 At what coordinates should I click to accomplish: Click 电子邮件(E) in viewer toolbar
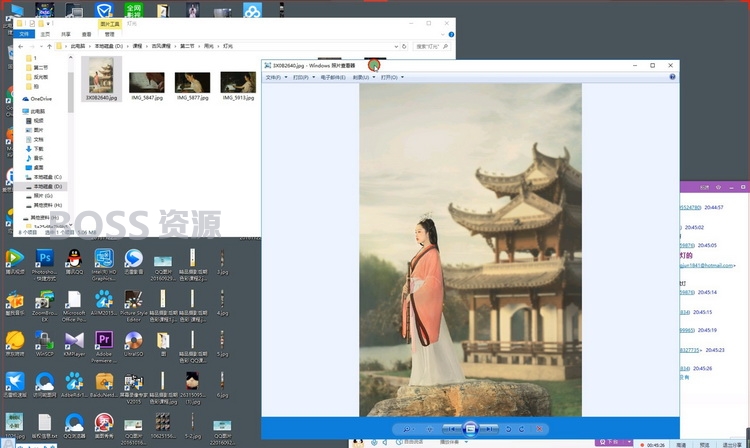pyautogui.click(x=333, y=77)
